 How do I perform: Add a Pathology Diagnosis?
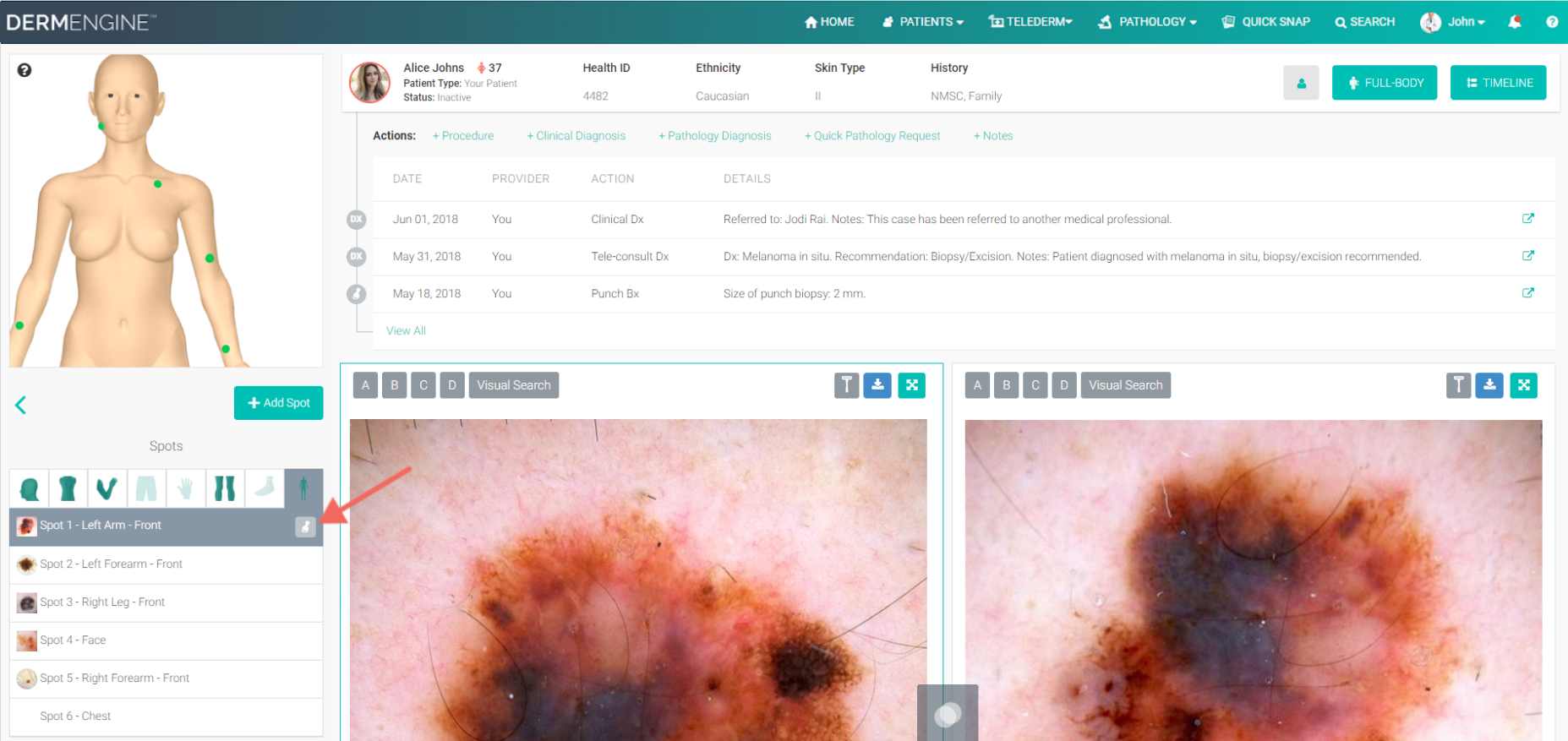(715, 136)
